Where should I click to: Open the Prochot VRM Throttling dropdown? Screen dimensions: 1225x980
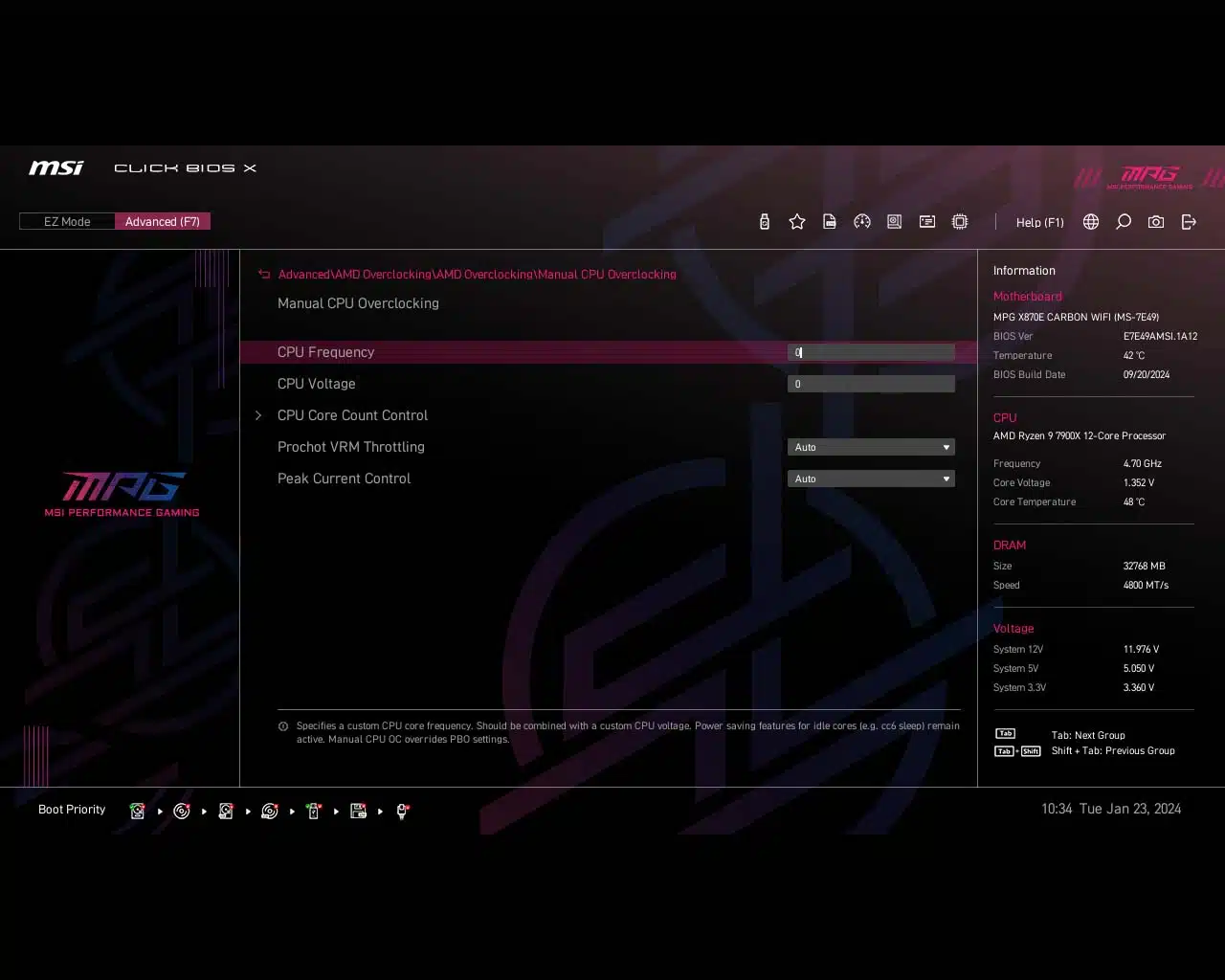coord(871,447)
